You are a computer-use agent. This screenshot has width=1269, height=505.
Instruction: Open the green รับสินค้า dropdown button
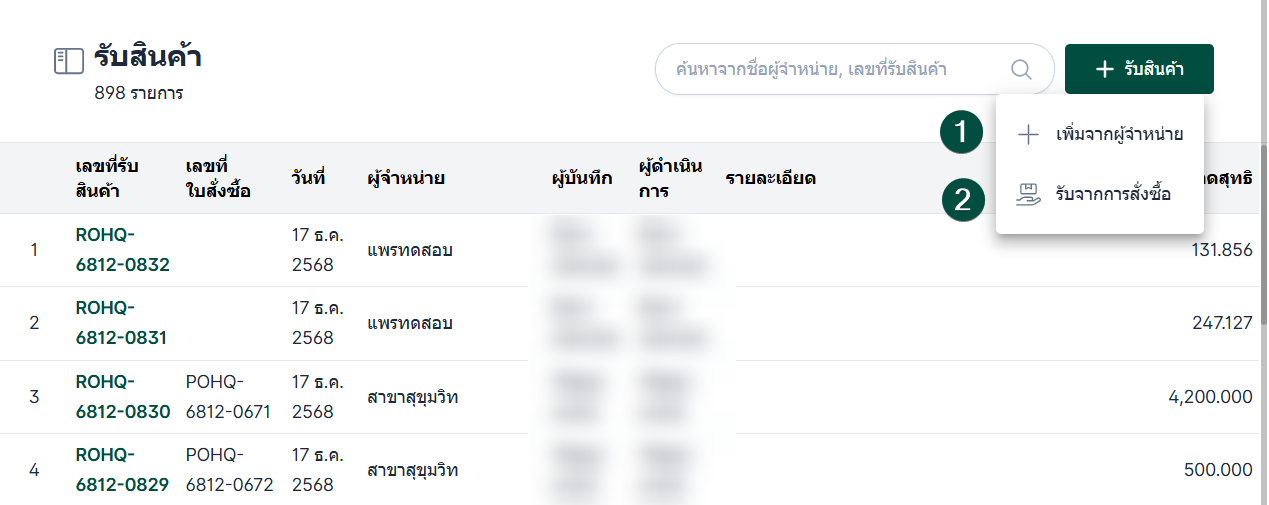click(x=1139, y=69)
